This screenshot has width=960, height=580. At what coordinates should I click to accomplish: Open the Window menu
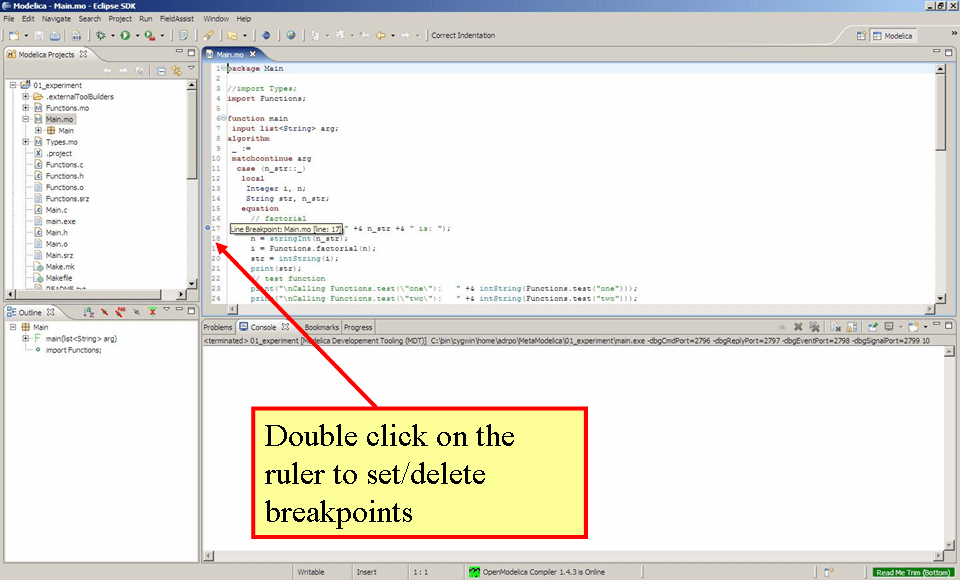click(x=216, y=18)
